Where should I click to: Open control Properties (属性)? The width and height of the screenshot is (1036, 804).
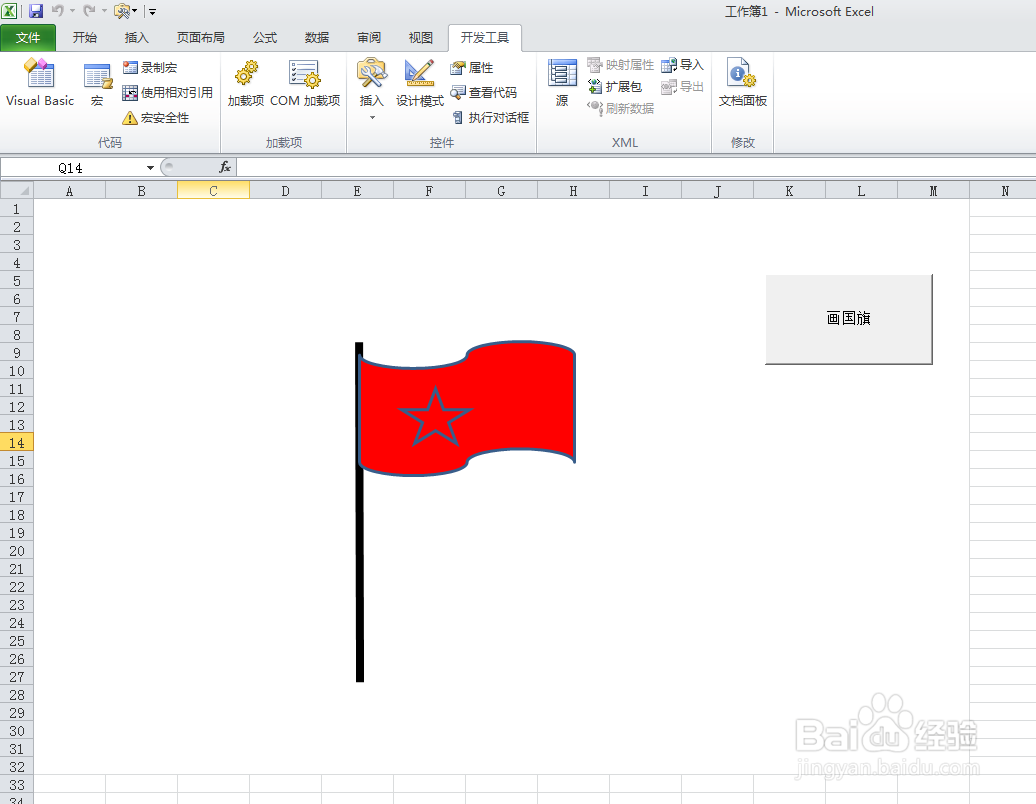(x=472, y=67)
